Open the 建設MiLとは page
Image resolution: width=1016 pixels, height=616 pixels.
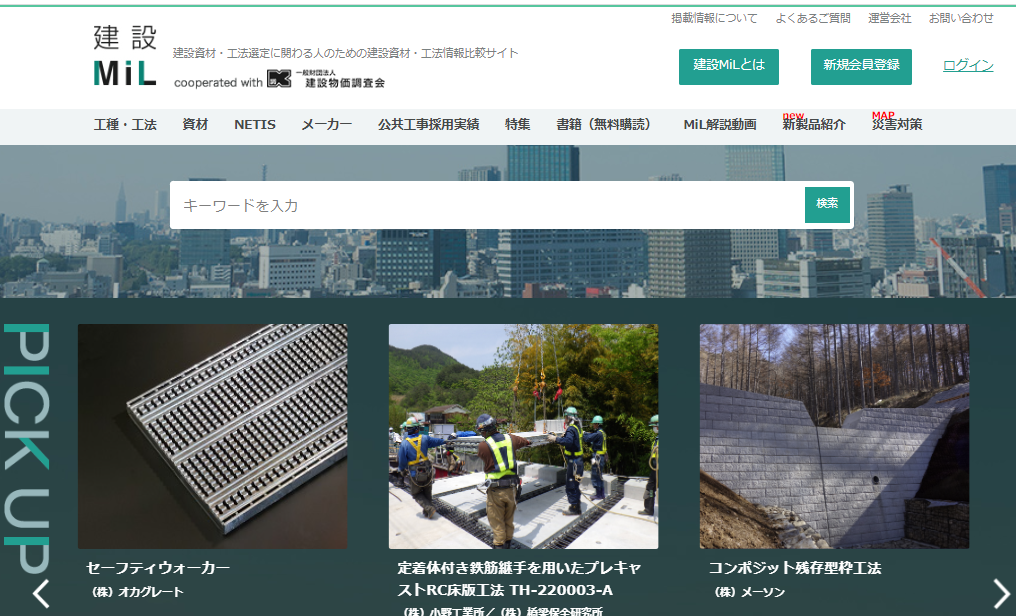pos(729,66)
